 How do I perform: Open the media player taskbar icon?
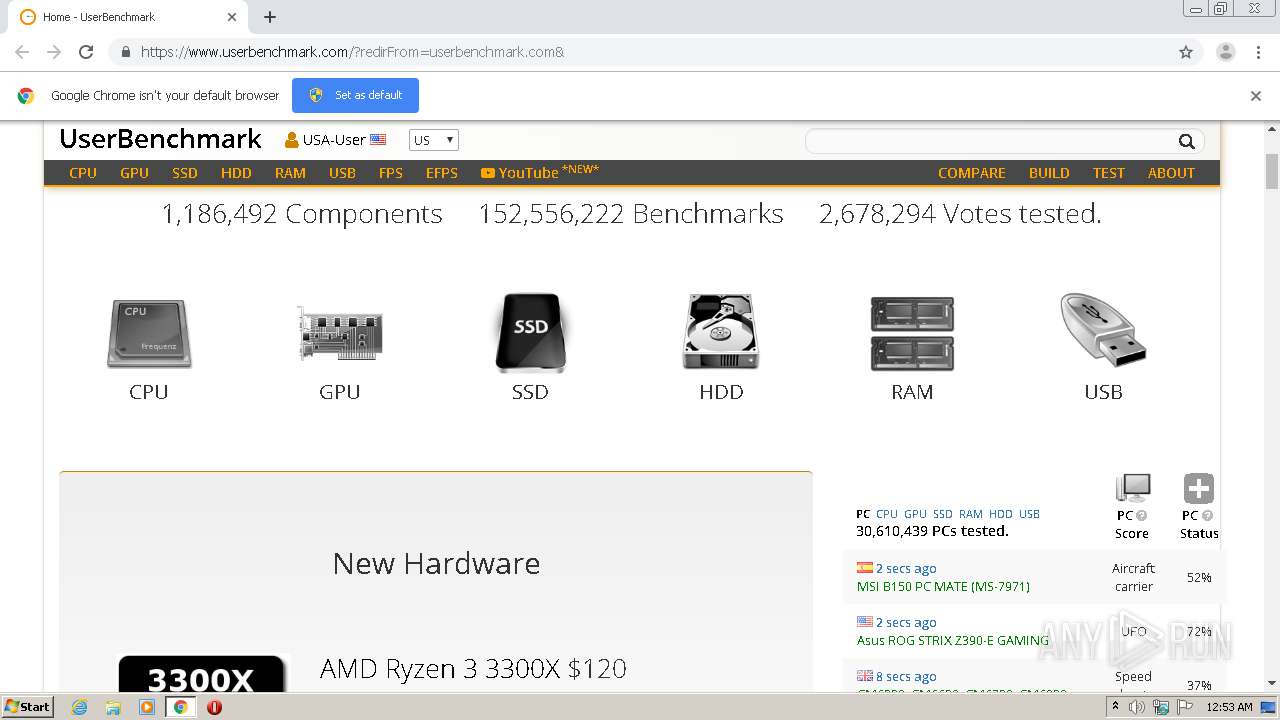[147, 707]
